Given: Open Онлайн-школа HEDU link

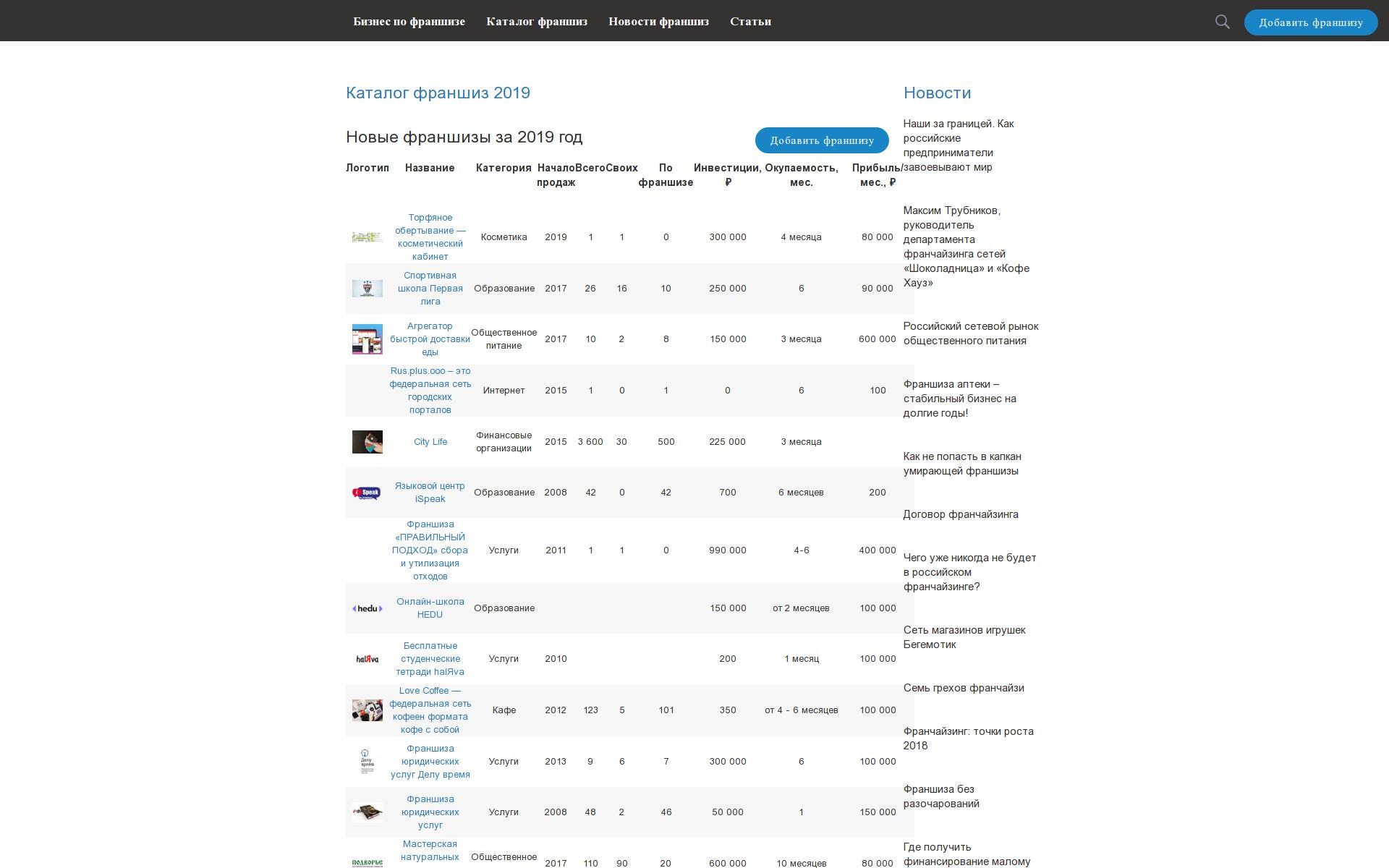Looking at the screenshot, I should click(430, 608).
